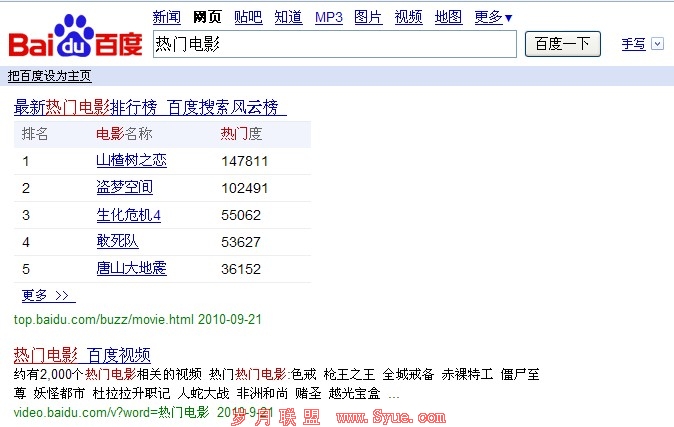
Task: Open the movie 生化危机4
Action: tap(129, 215)
